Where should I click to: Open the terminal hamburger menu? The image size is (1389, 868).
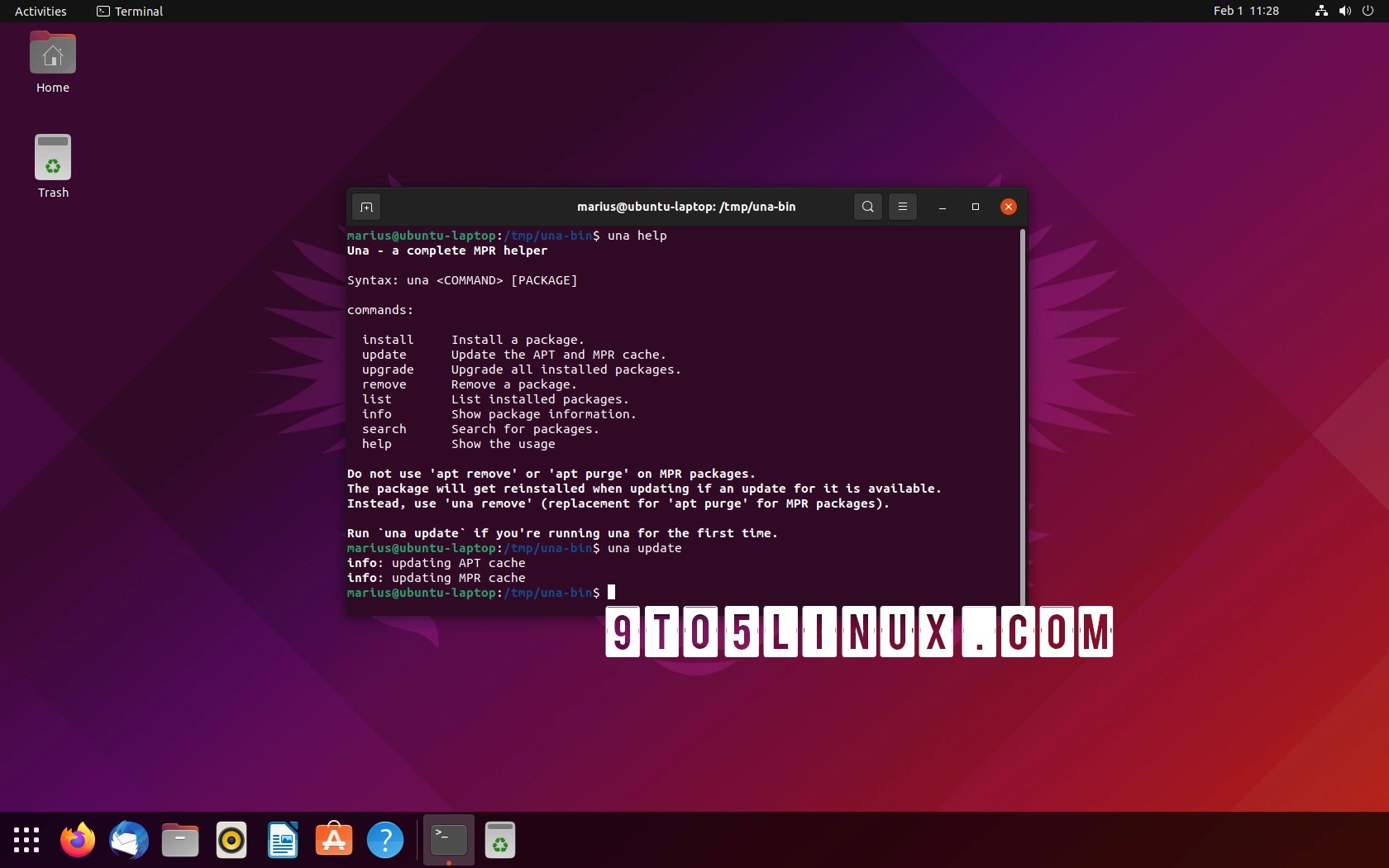[x=902, y=207]
